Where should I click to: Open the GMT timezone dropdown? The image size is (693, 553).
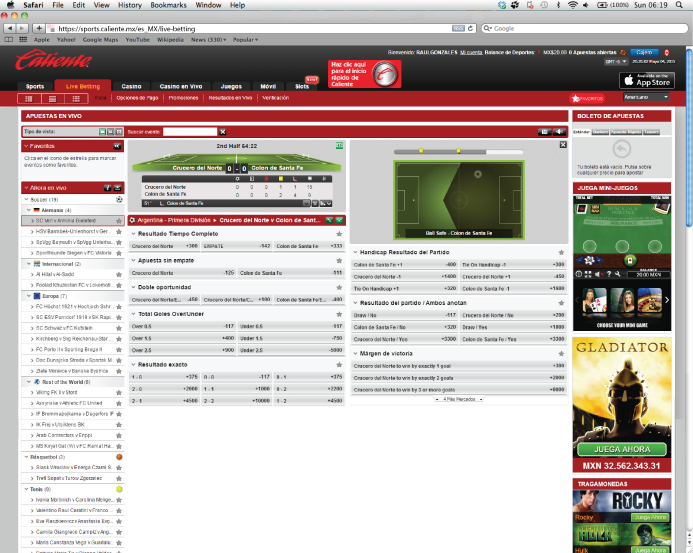point(616,62)
